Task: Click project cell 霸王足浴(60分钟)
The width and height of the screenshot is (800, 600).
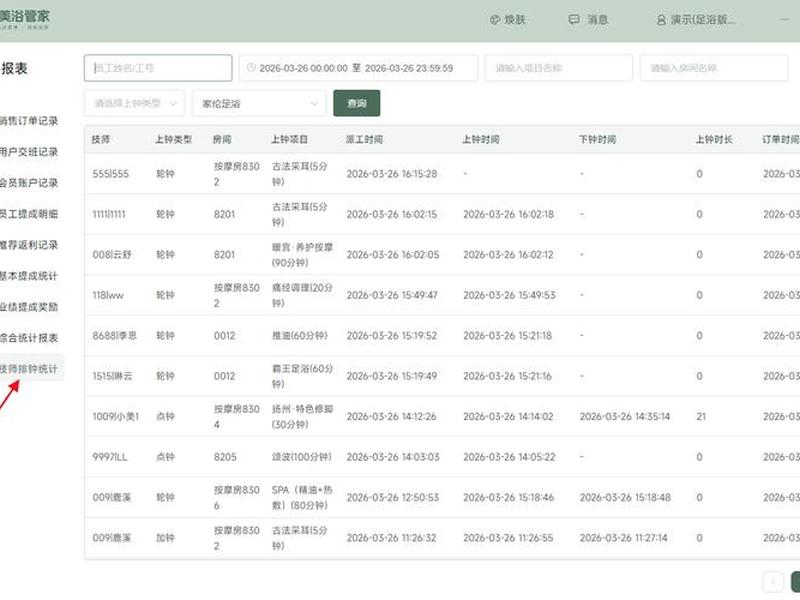Action: [302, 376]
